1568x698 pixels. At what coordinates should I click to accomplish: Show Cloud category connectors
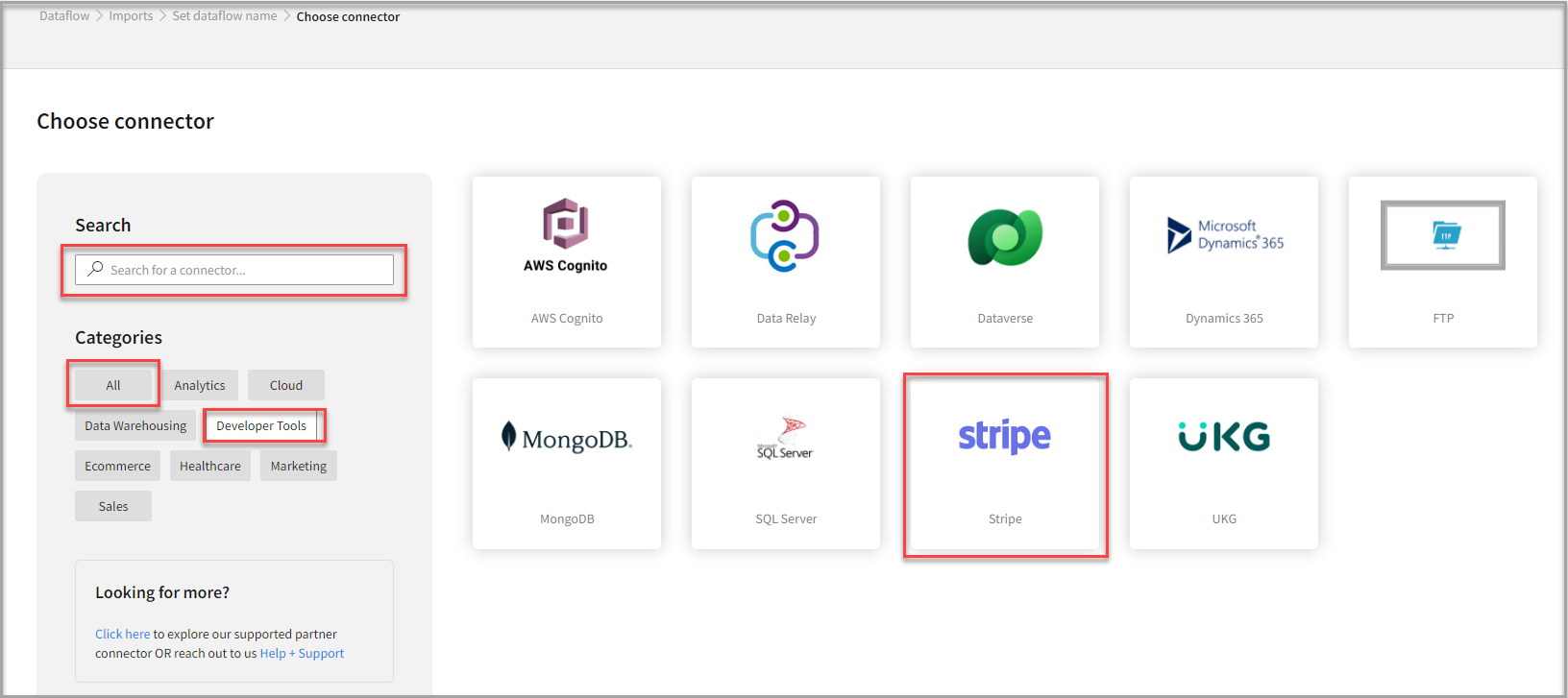[x=286, y=385]
